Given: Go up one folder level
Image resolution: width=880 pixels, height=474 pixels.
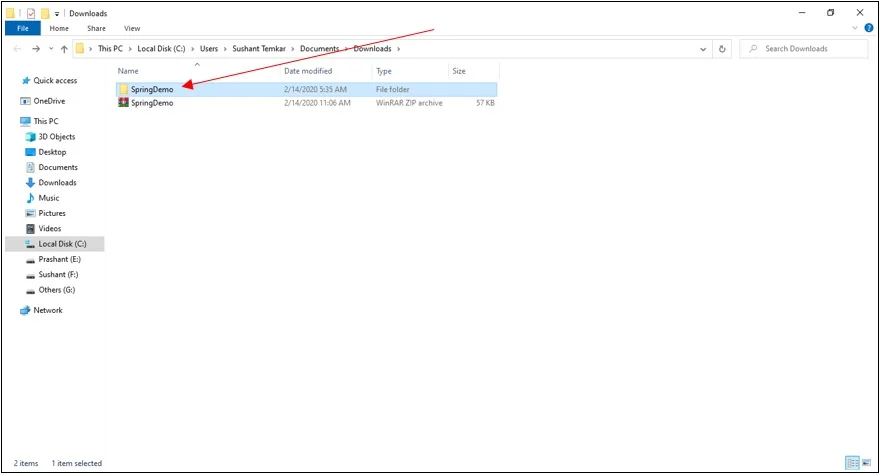Looking at the screenshot, I should pyautogui.click(x=65, y=49).
